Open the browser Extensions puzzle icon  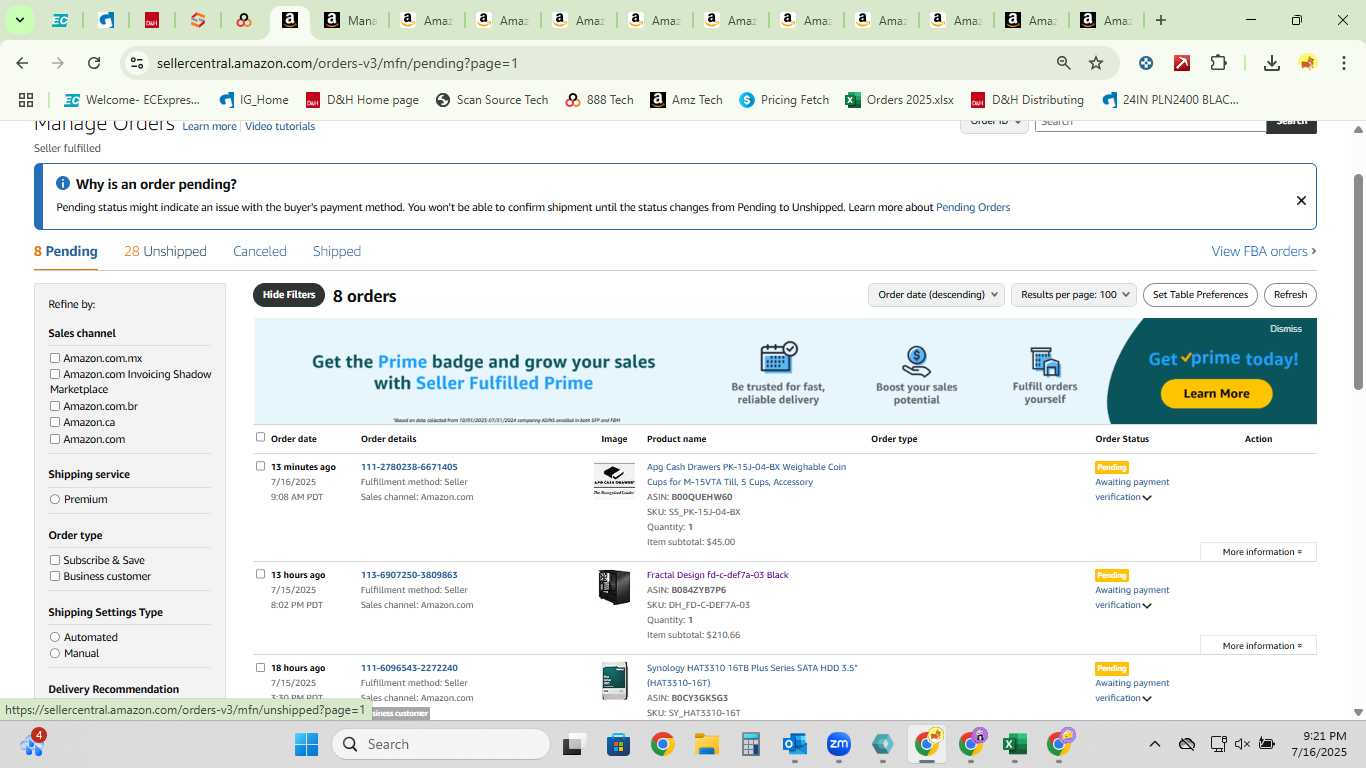(x=1218, y=63)
